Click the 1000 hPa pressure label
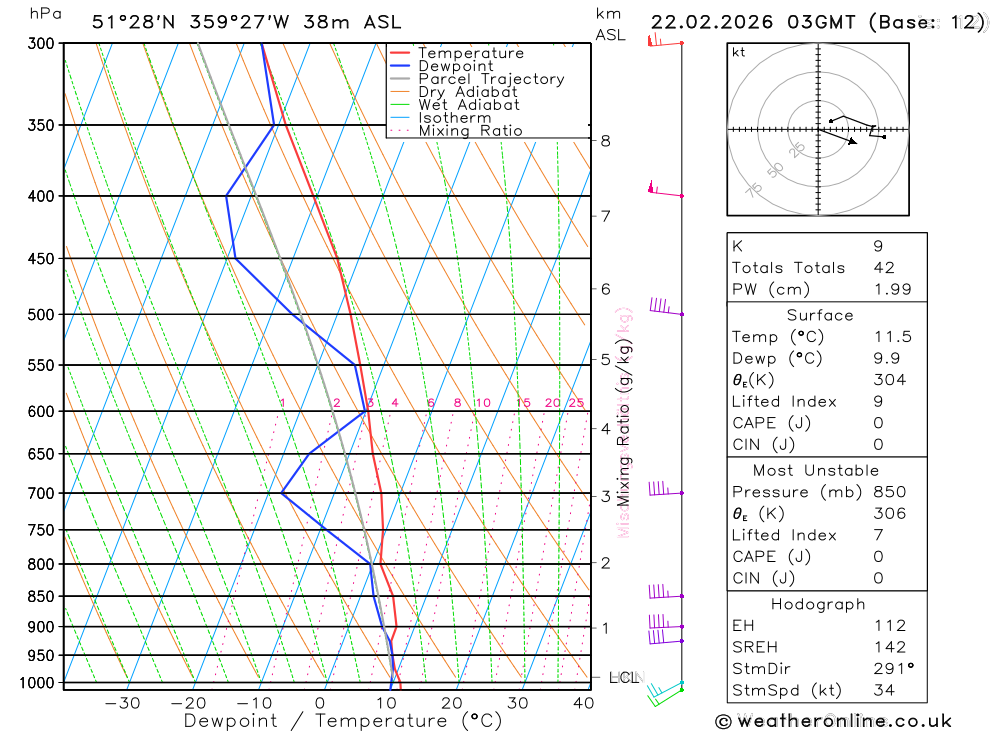Image resolution: width=1000 pixels, height=733 pixels. pos(38,683)
